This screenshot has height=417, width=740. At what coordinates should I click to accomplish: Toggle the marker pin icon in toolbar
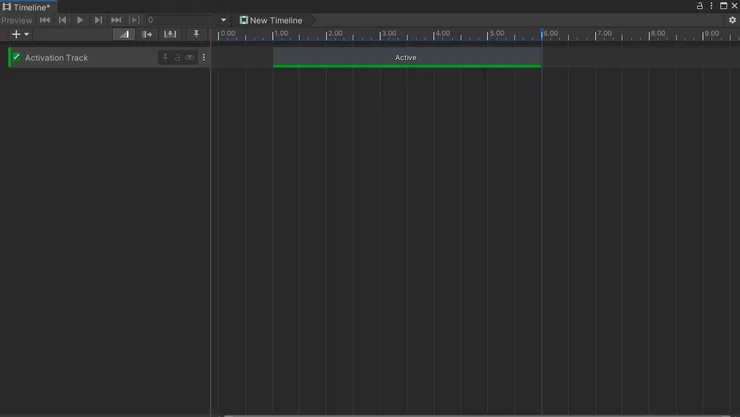tap(196, 33)
